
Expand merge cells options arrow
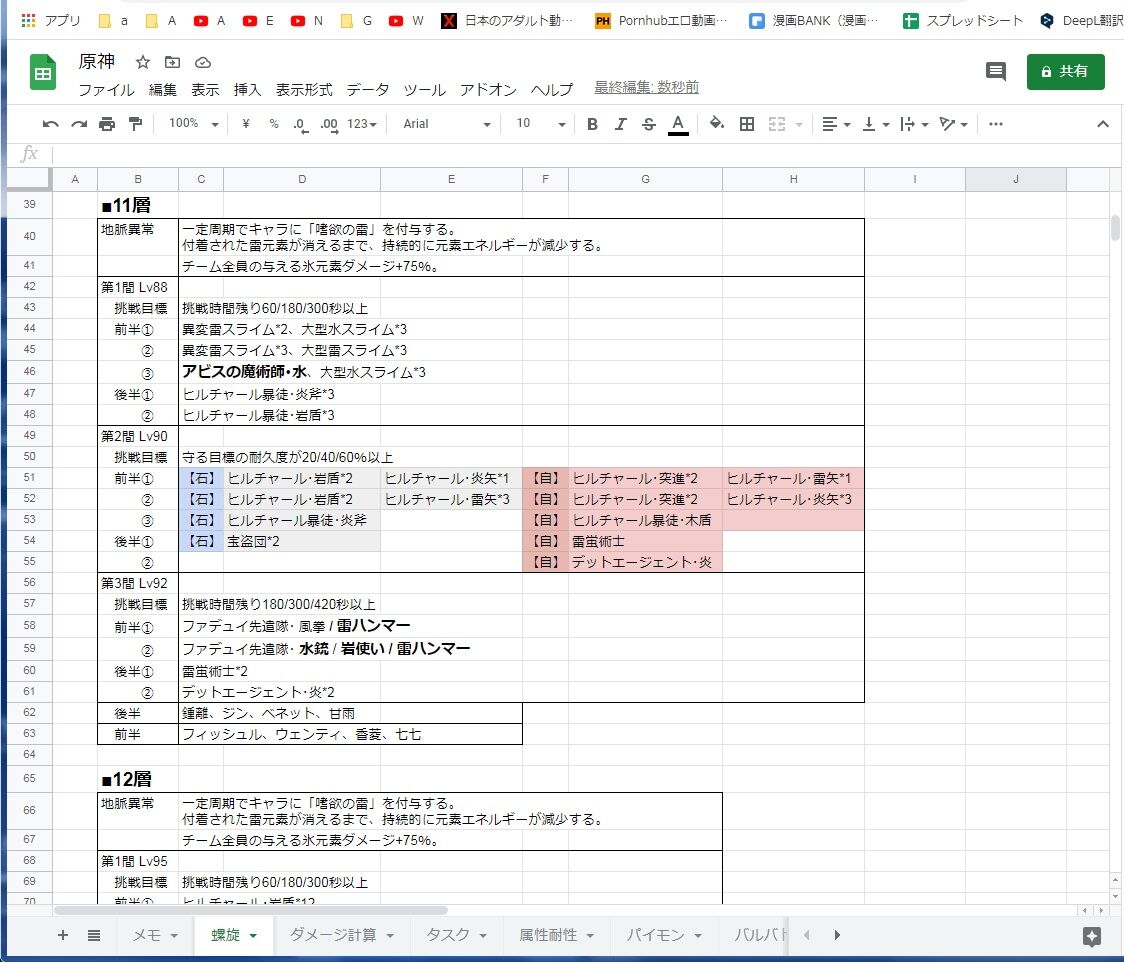[799, 125]
